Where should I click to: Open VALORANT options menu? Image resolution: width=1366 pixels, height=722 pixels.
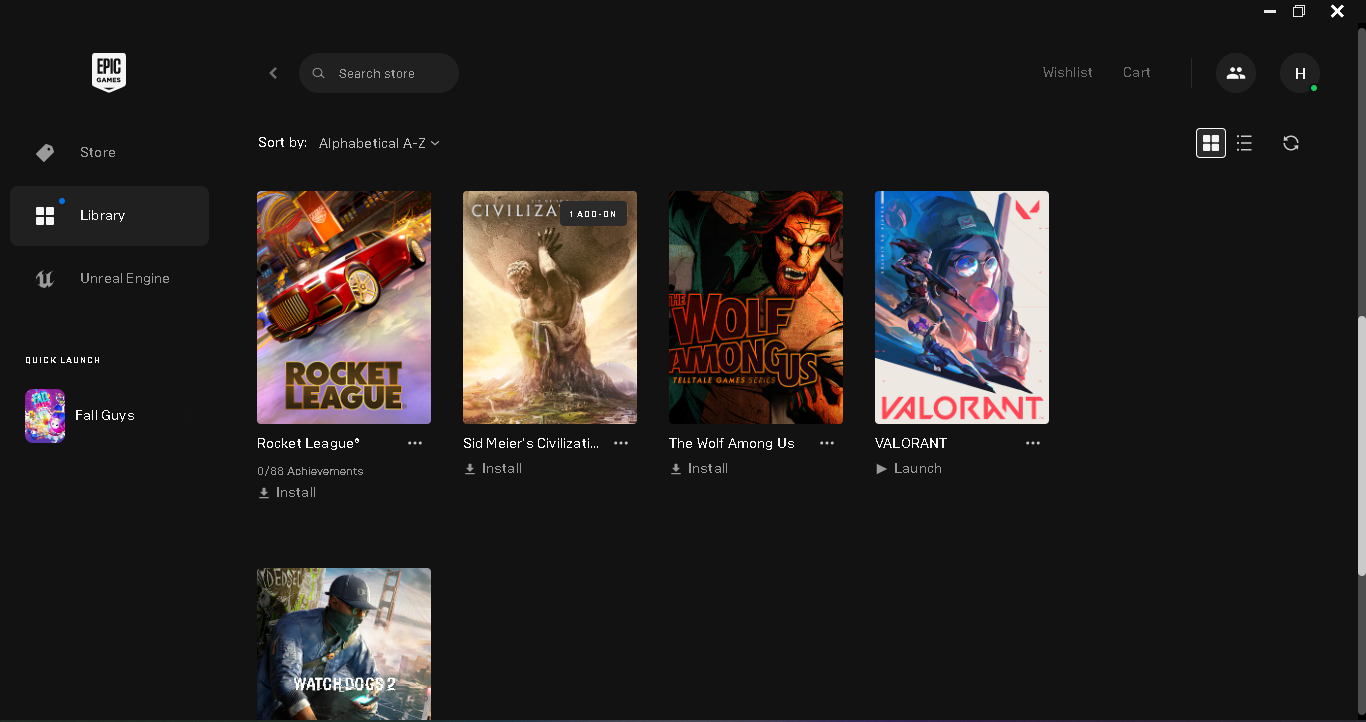1033,443
